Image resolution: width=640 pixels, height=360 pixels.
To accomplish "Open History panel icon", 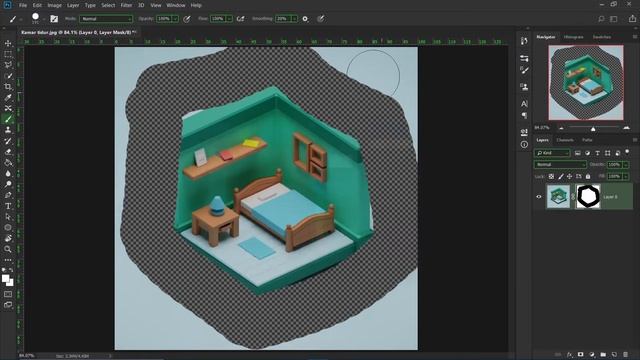I will coord(524,41).
